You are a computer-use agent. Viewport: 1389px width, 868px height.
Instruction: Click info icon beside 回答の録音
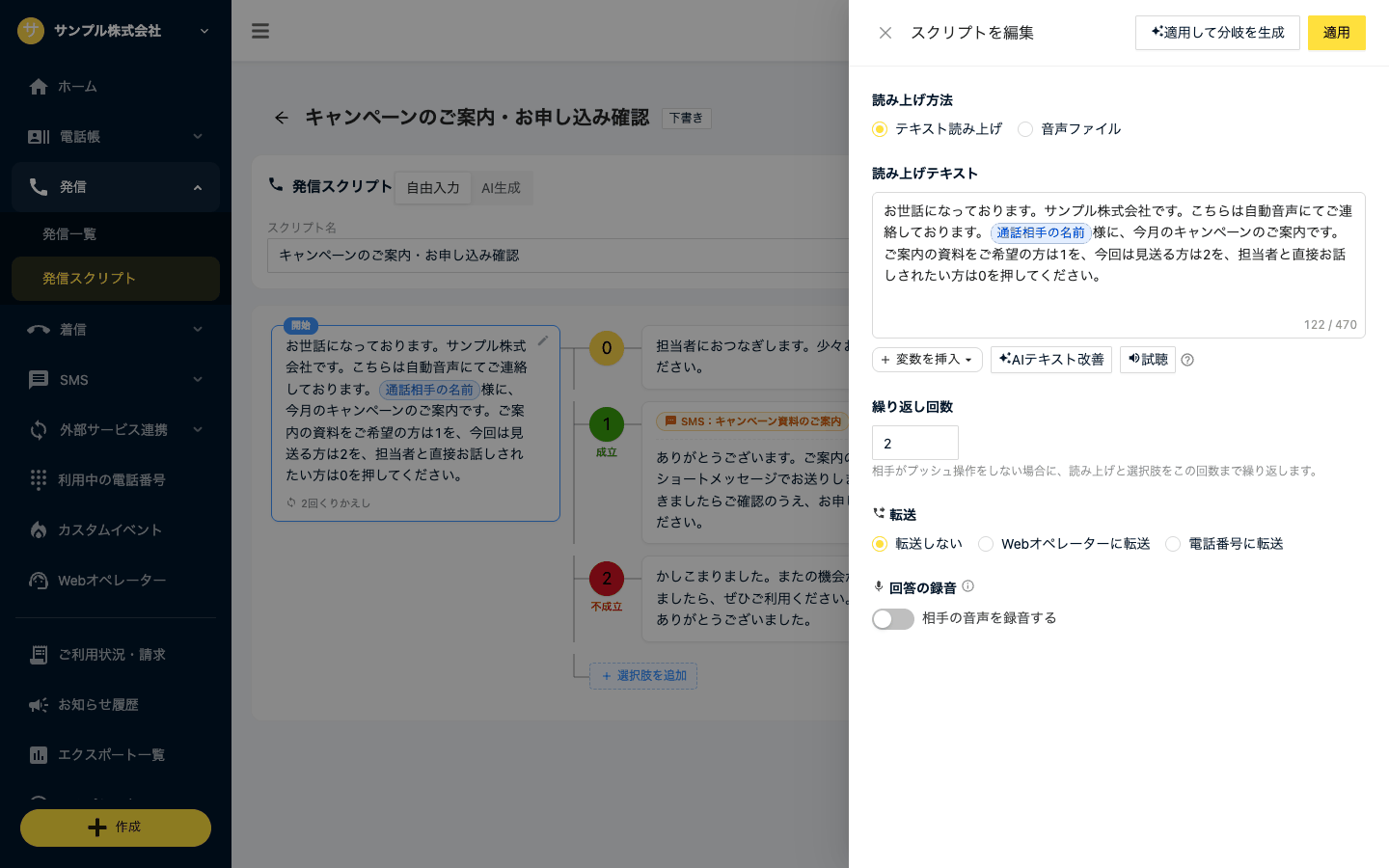click(967, 586)
